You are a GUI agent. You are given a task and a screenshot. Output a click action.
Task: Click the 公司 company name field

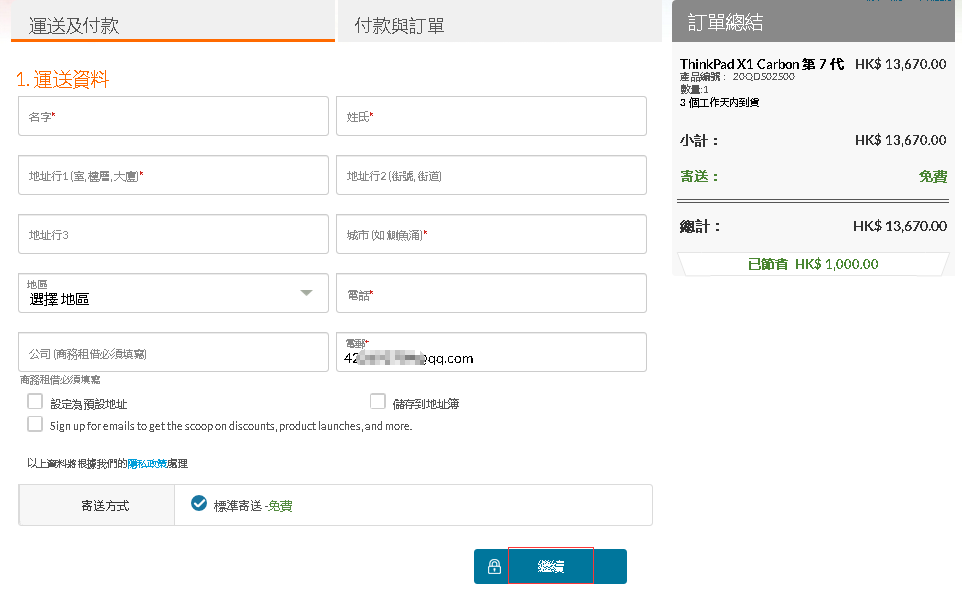pos(173,352)
